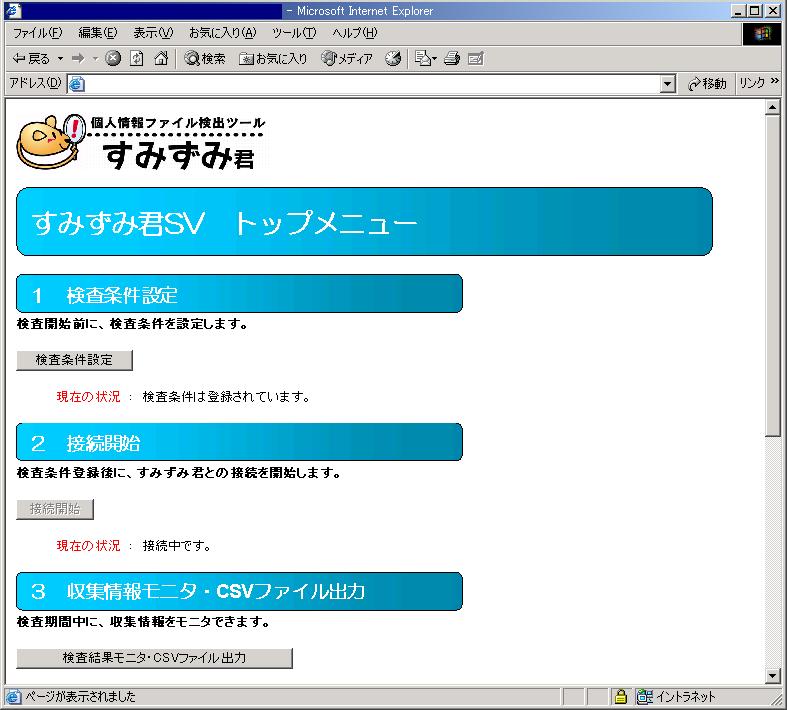
Task: Click text 検査条件は登録されています。
Action: pos(227,397)
